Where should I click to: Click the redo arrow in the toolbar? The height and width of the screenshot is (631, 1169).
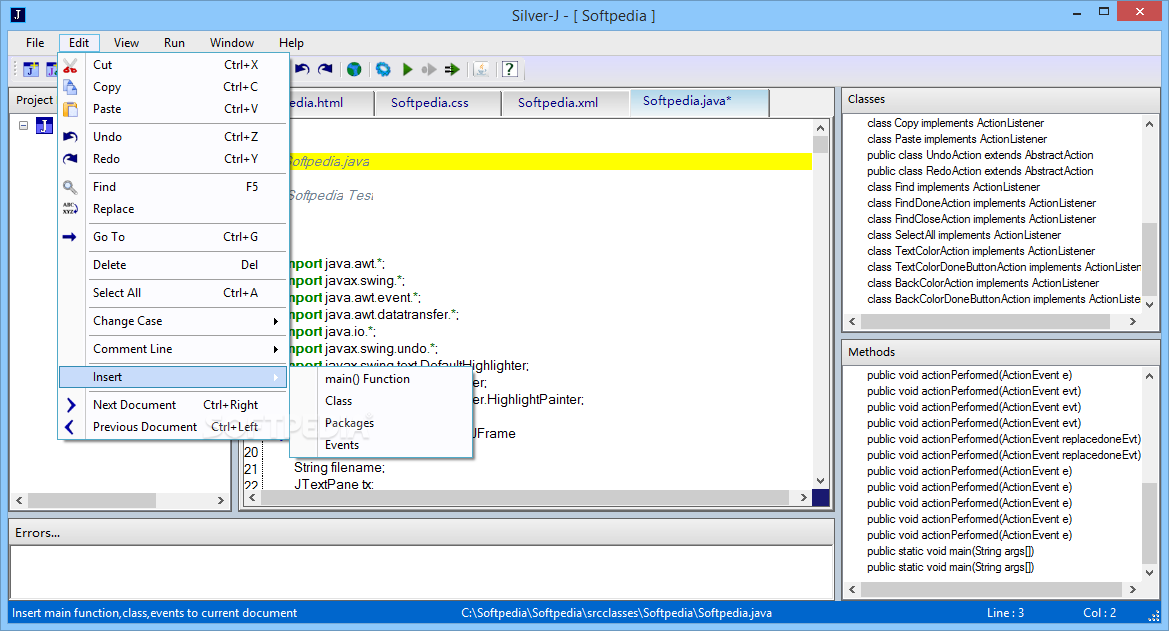pos(325,69)
